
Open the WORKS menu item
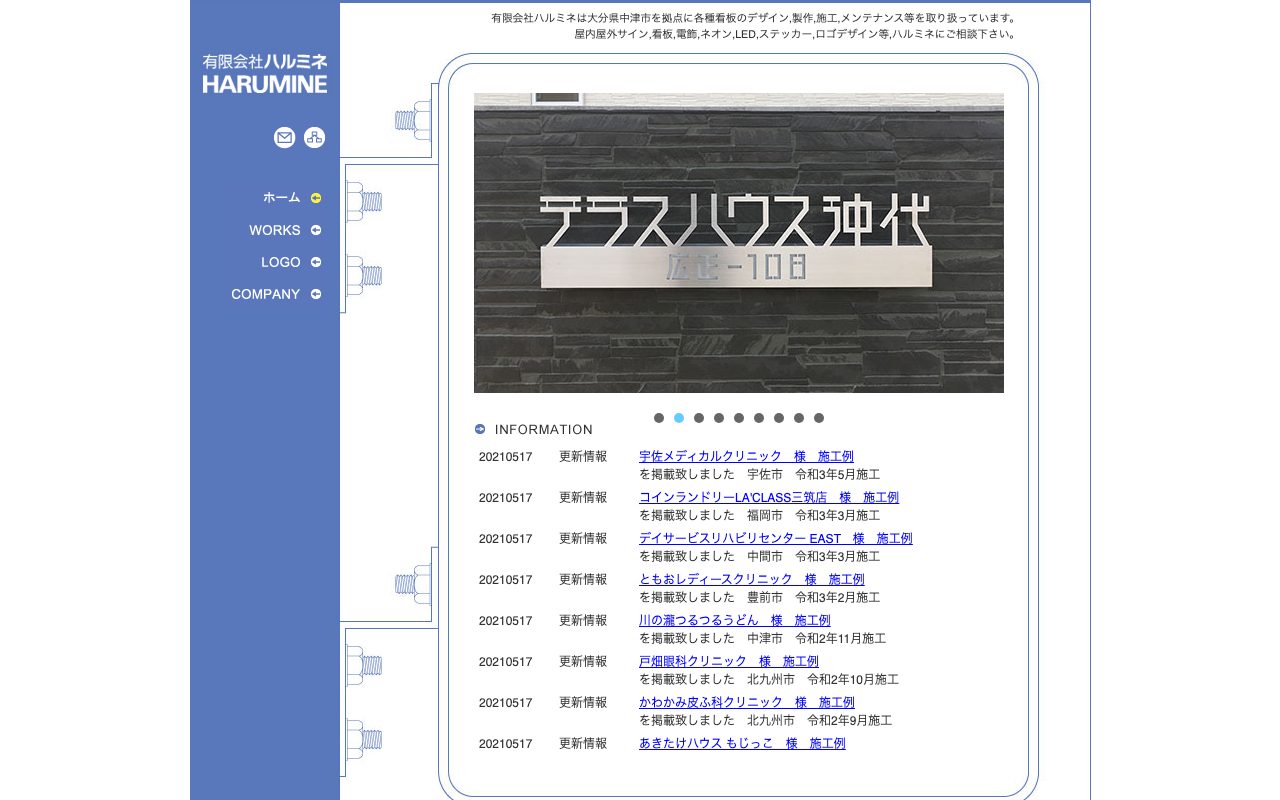pyautogui.click(x=275, y=230)
